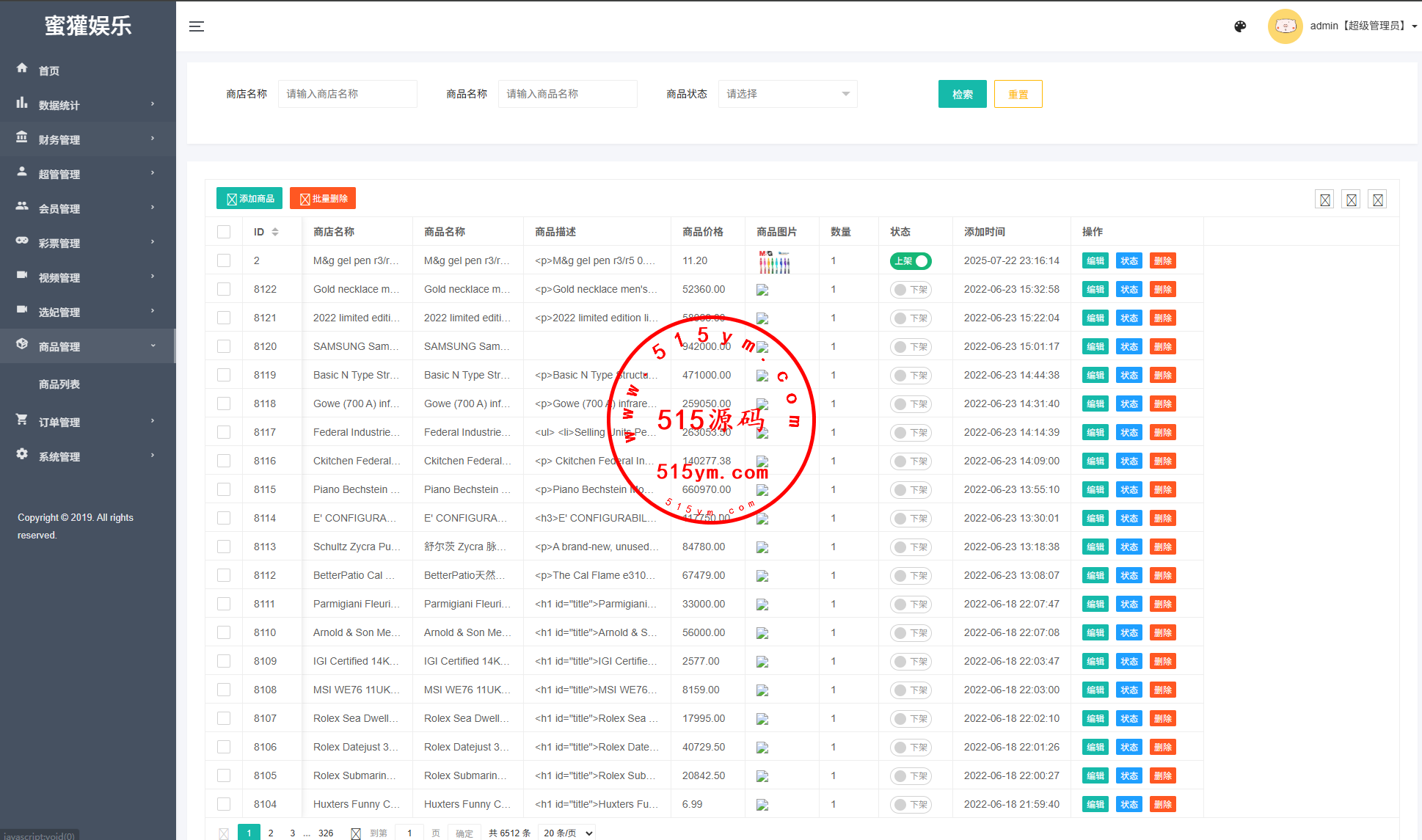Open the theme palette icon
This screenshot has height=840, width=1422.
pyautogui.click(x=1240, y=26)
